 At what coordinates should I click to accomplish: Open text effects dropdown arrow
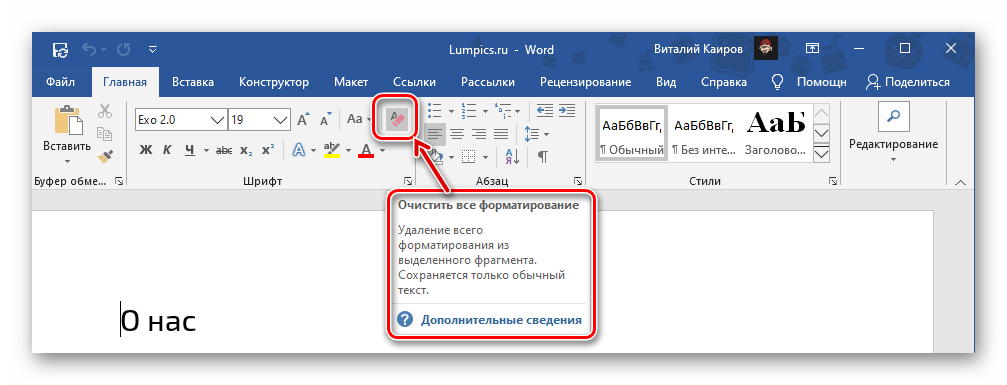[313, 151]
